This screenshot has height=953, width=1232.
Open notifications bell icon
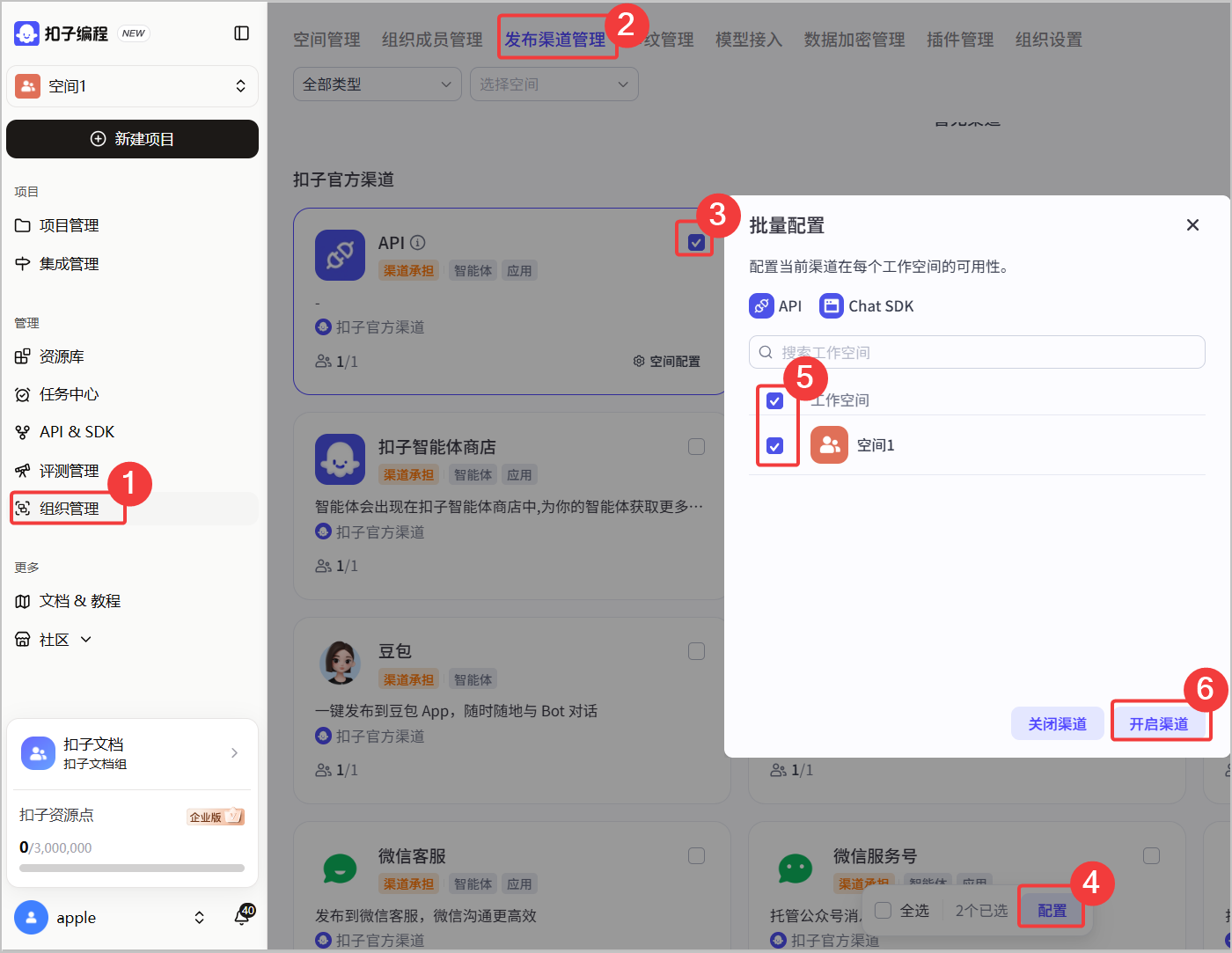(242, 917)
